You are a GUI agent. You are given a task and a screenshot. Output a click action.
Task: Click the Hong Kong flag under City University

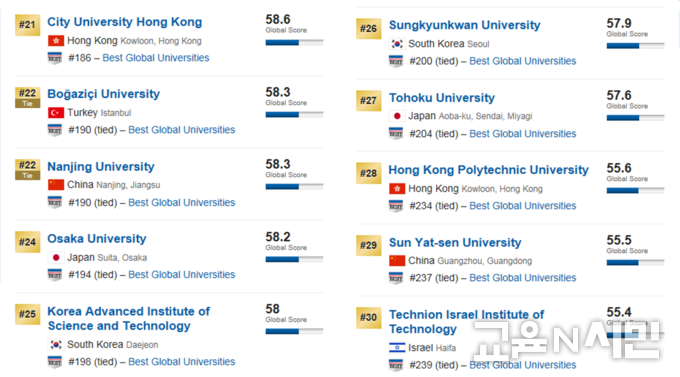coord(56,41)
